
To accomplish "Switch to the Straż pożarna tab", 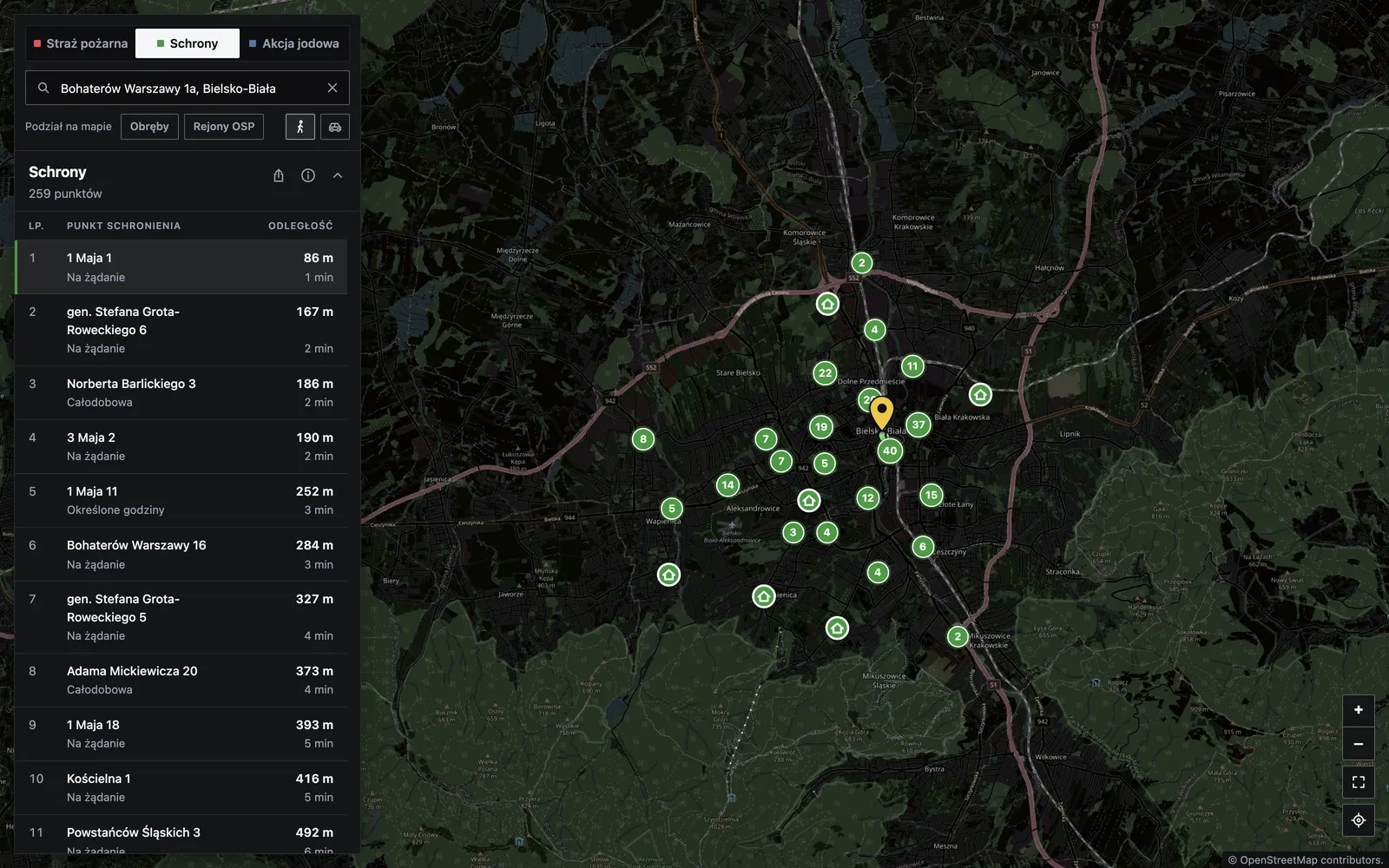I will click(80, 43).
